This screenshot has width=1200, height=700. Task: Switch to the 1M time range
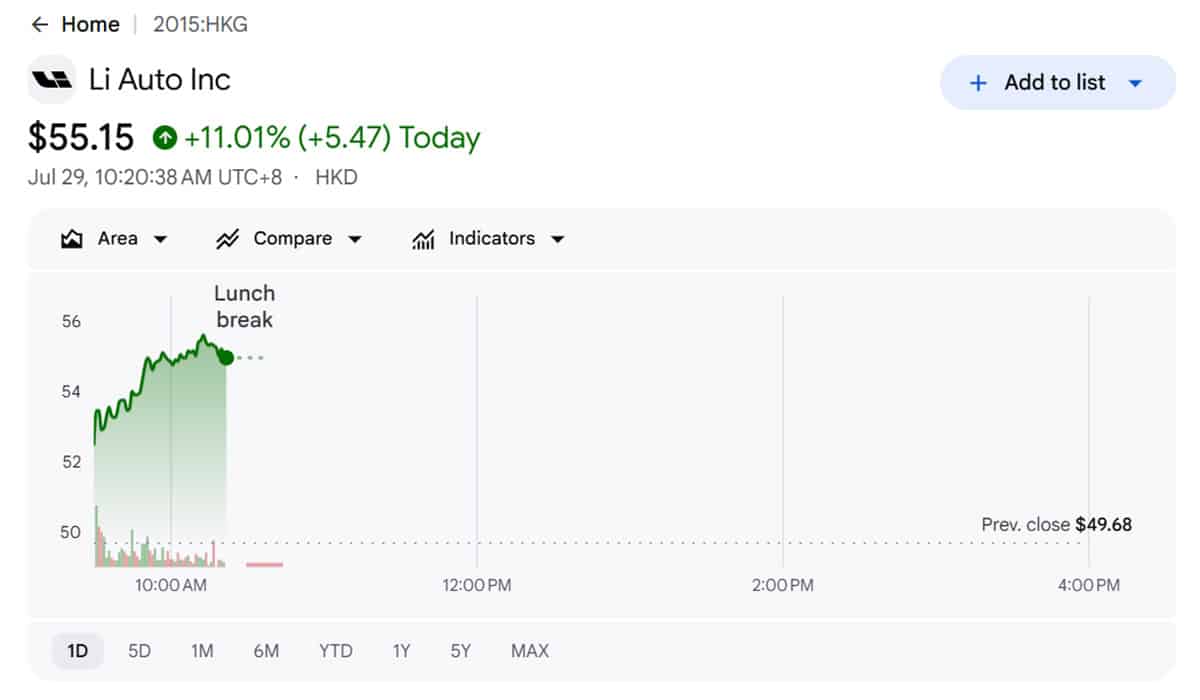click(x=202, y=651)
